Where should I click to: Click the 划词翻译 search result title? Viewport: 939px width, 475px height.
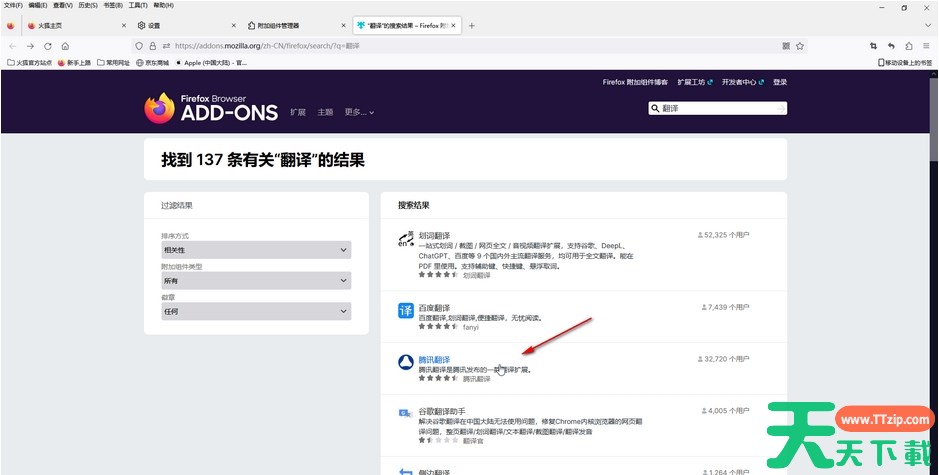434,236
